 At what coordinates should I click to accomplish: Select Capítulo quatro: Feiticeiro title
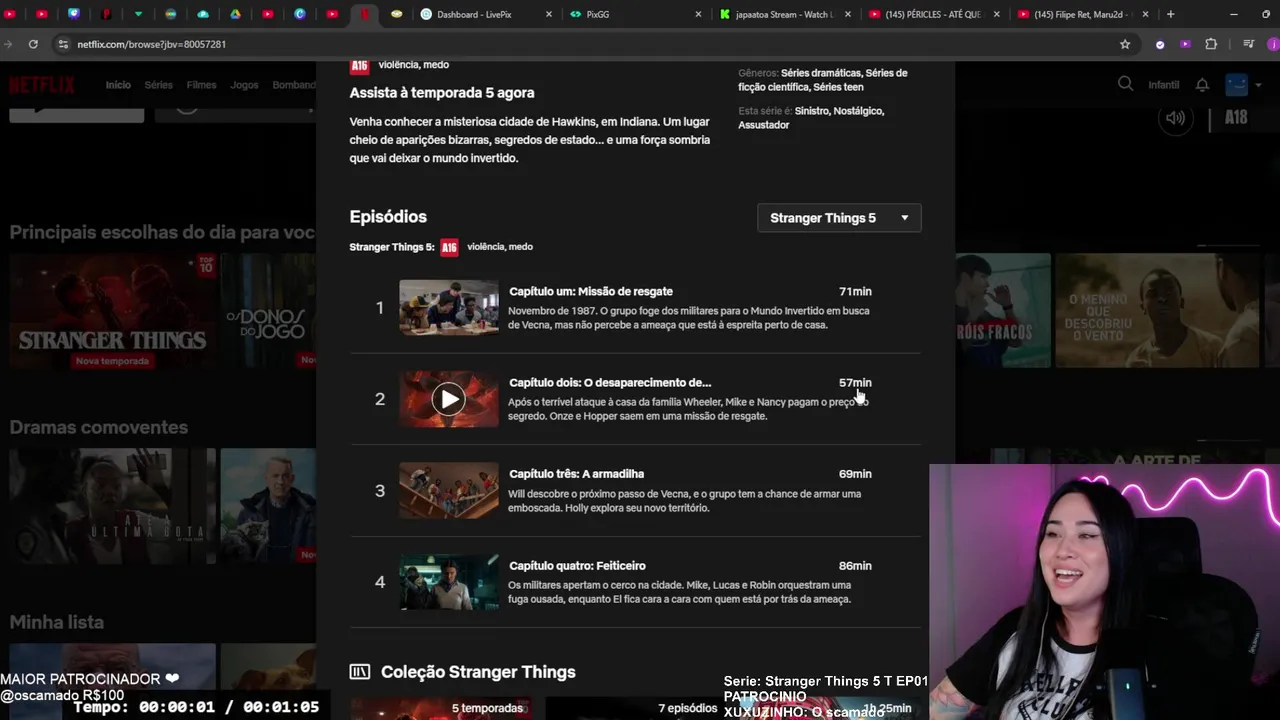[x=577, y=566]
